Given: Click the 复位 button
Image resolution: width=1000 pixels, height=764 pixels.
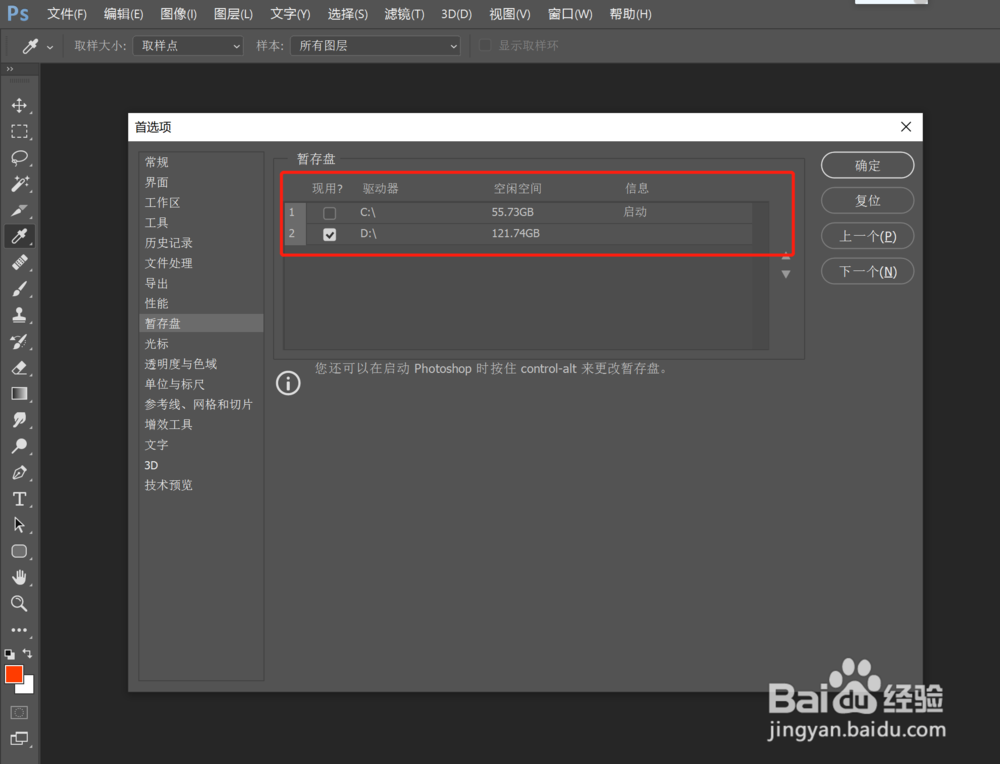Looking at the screenshot, I should [x=867, y=201].
